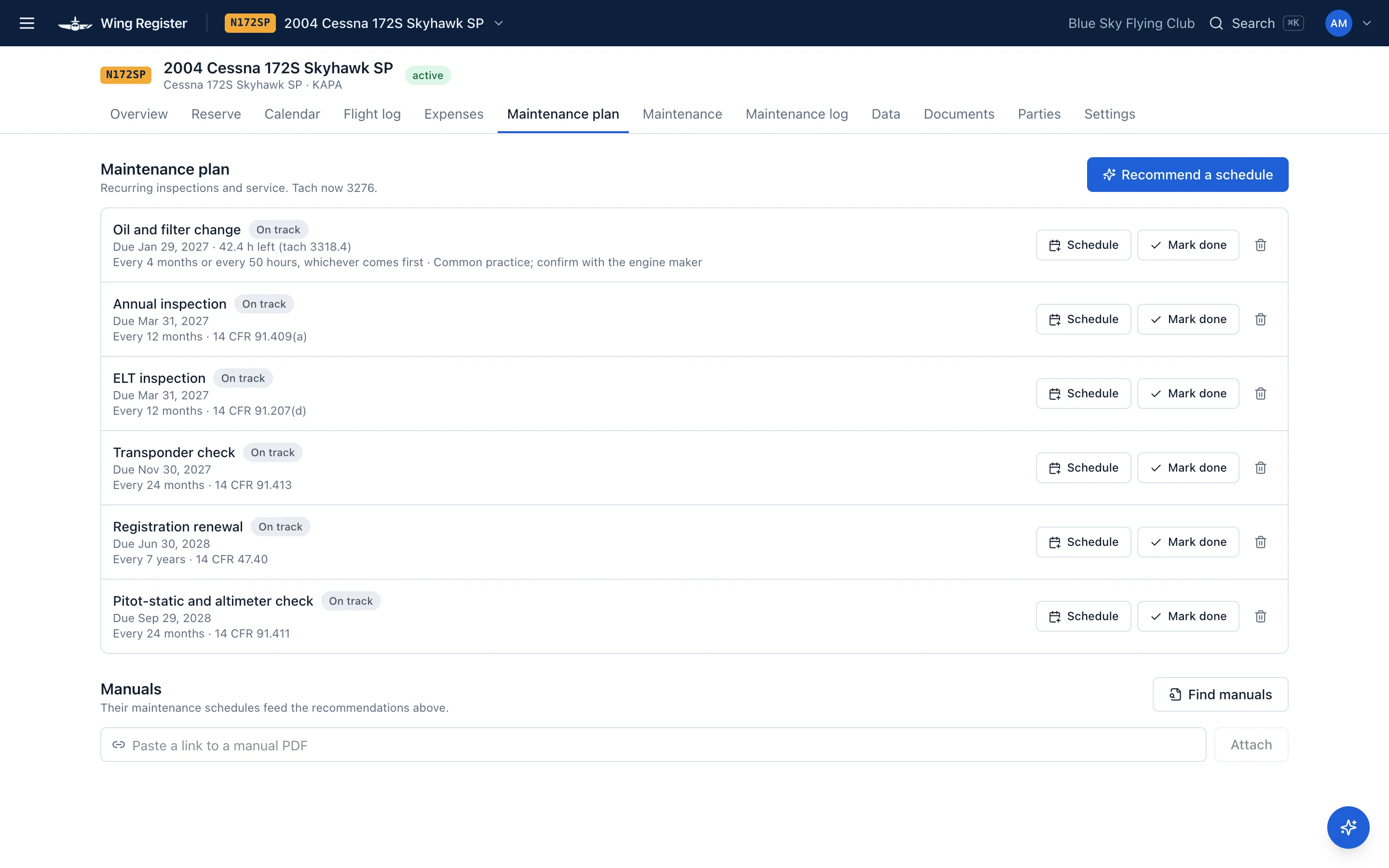Open the Maintenance tab

(682, 114)
